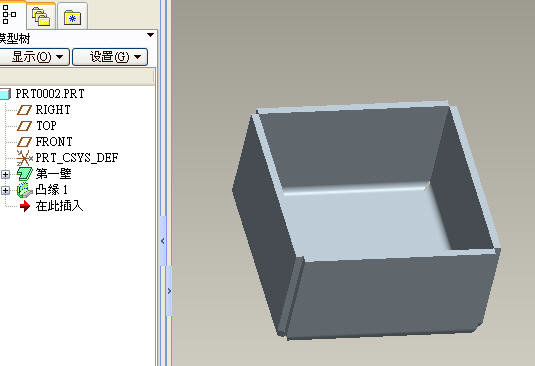Open the Folder Browser navigator tab

pyautogui.click(x=41, y=16)
